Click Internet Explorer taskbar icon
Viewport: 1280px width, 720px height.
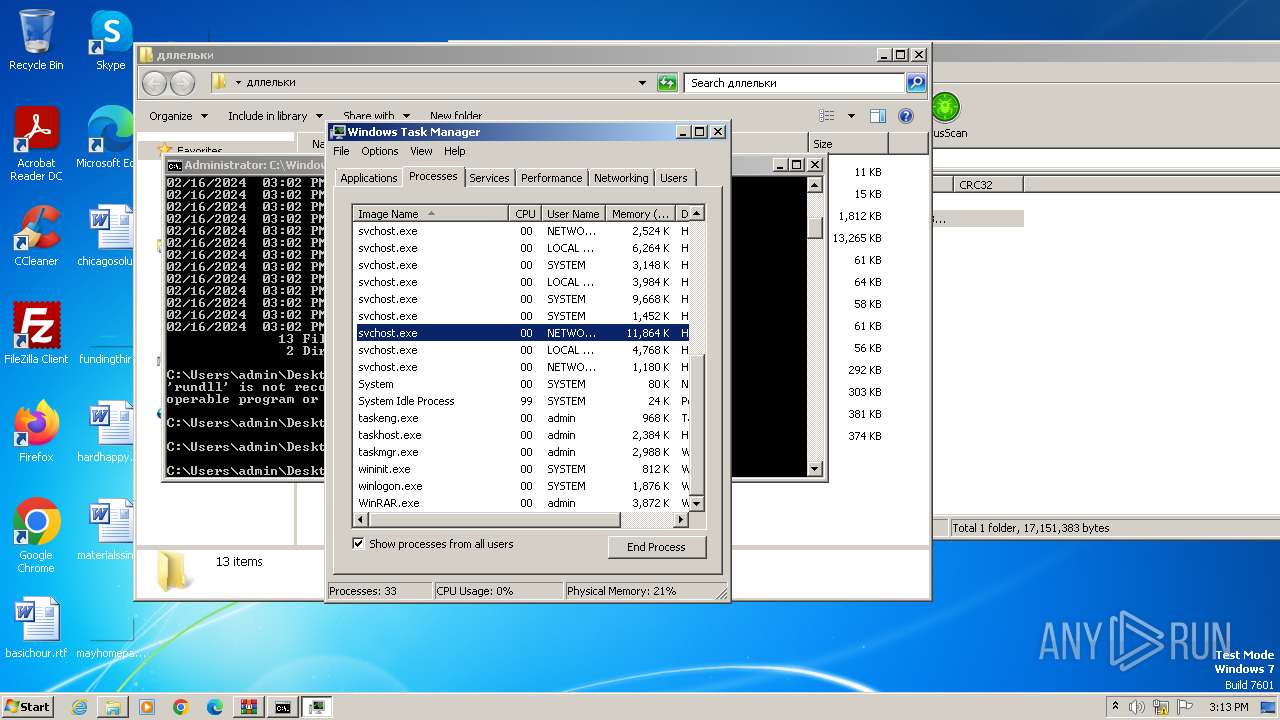(79, 707)
